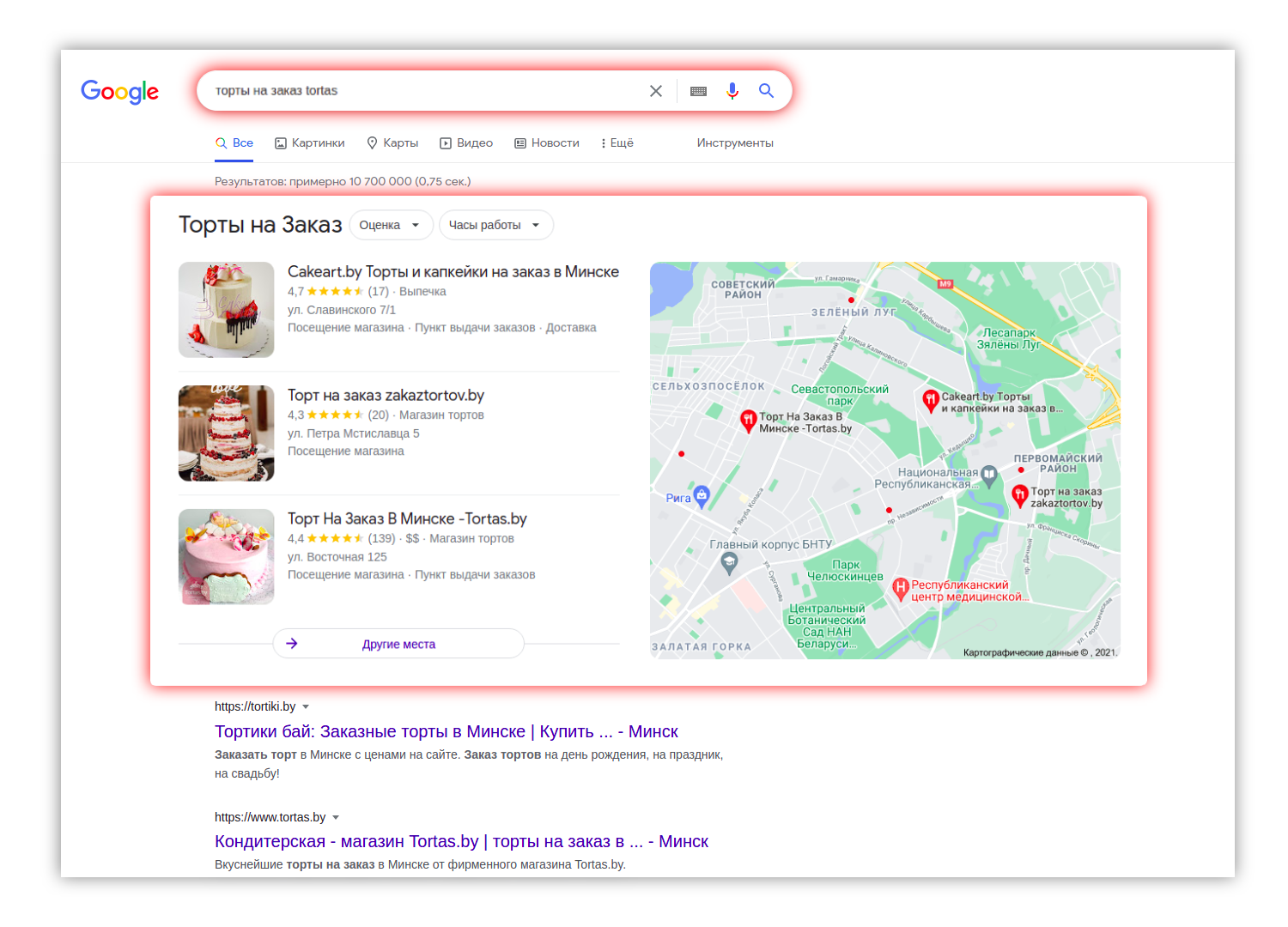Click Tortas.by 4,4 rating with 139 reviews

[342, 539]
